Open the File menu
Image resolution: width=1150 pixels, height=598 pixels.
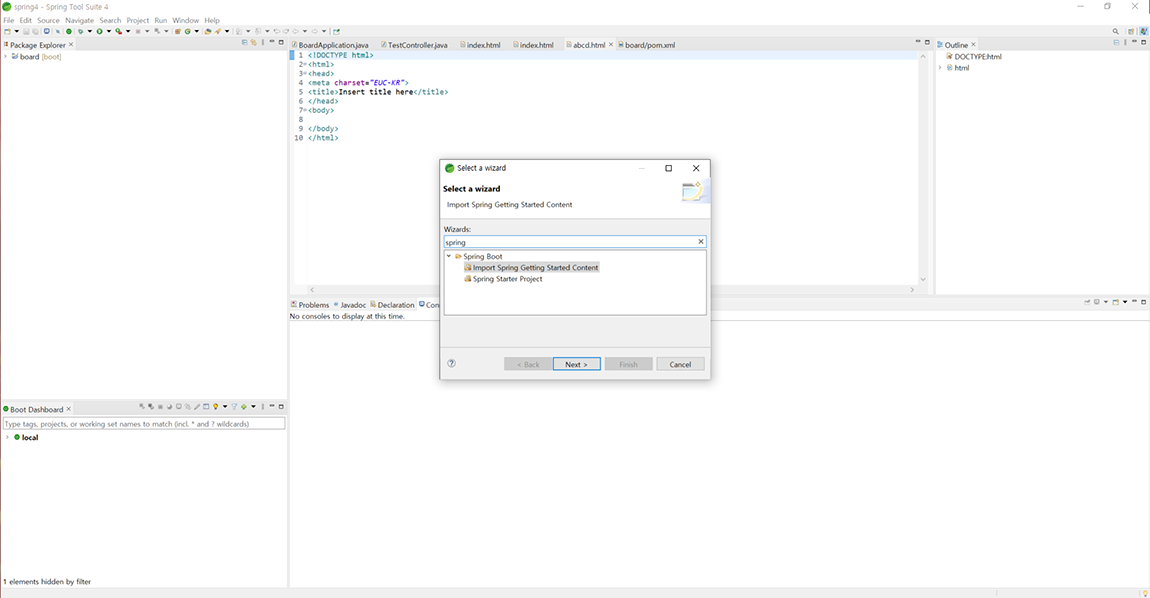click(x=9, y=21)
